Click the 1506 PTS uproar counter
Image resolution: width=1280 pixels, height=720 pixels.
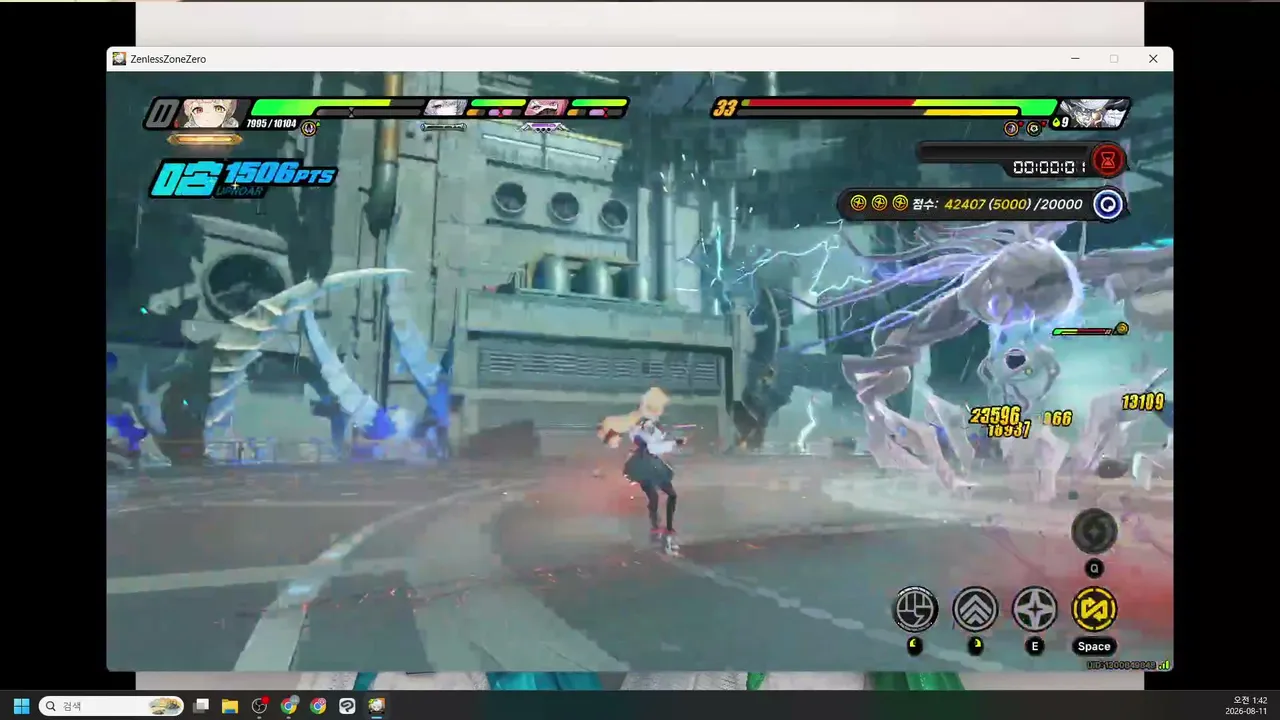(243, 178)
